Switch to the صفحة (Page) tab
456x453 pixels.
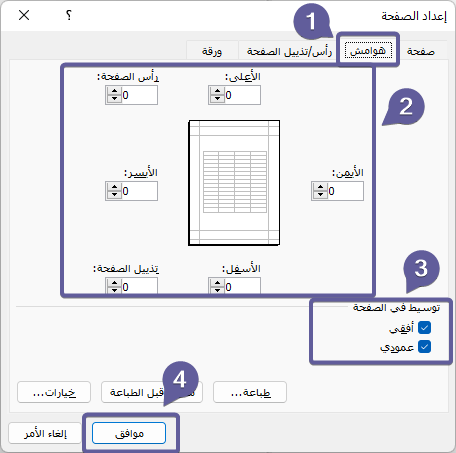click(x=421, y=51)
